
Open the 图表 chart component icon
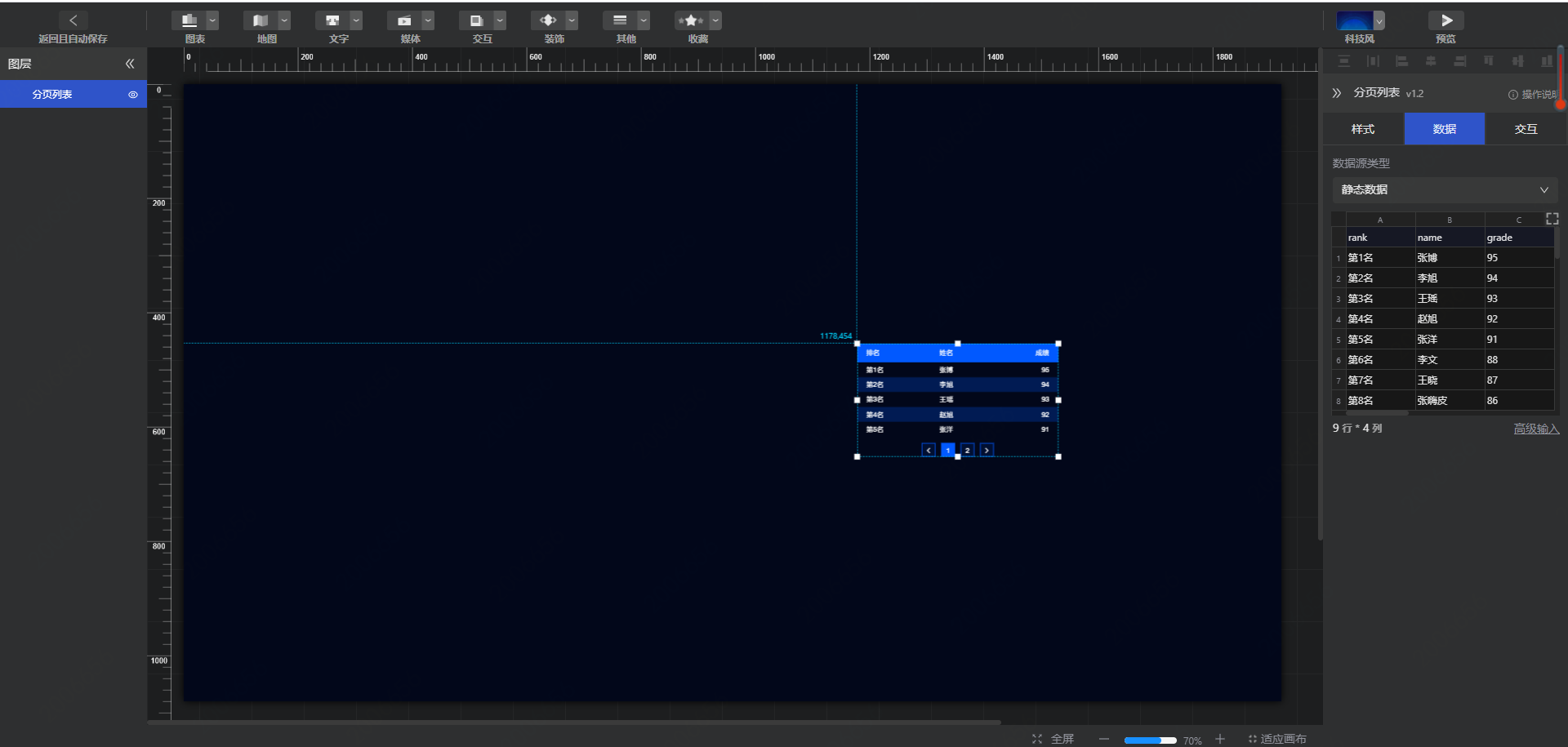[189, 20]
